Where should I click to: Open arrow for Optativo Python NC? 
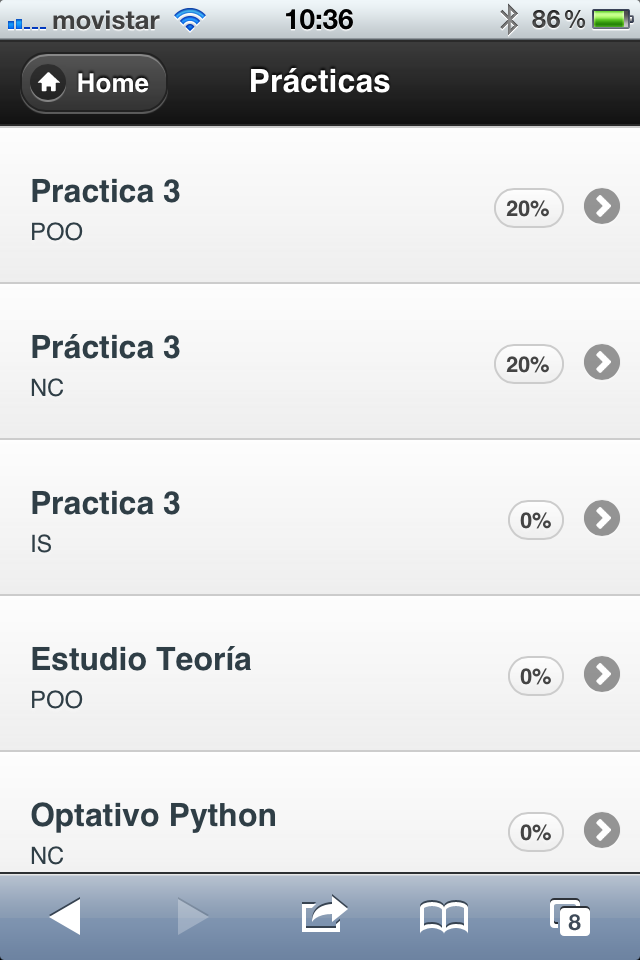(602, 830)
